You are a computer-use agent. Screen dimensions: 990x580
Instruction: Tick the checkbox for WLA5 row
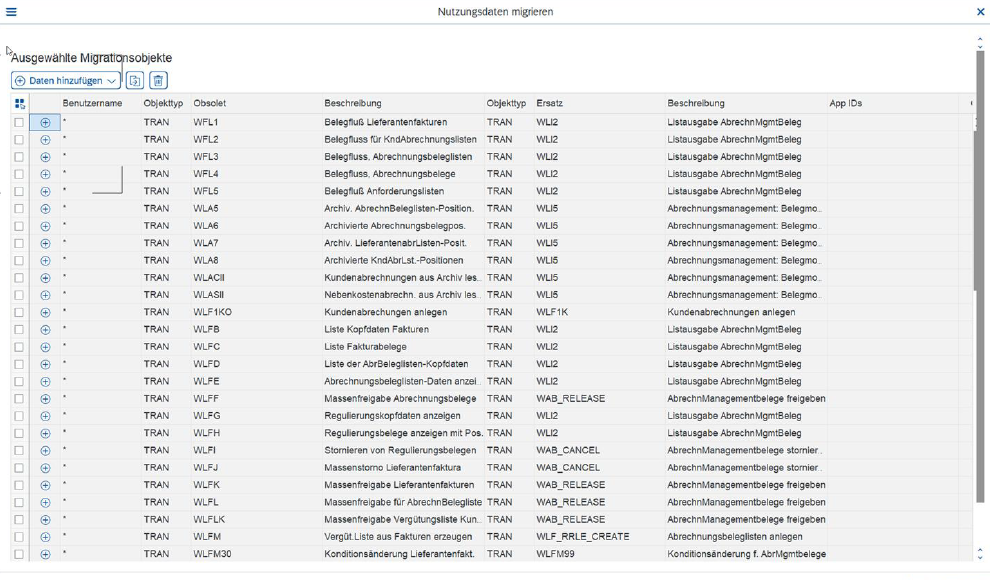[19, 209]
